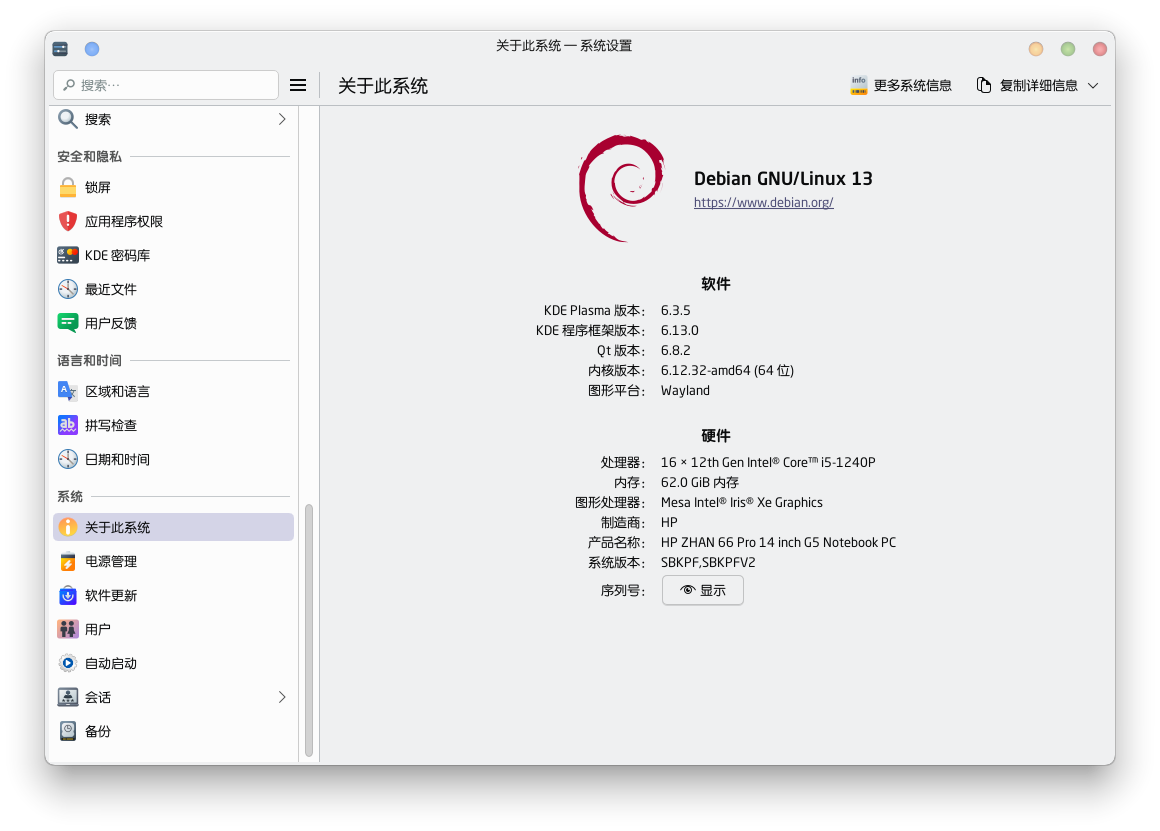Click the Wayland graphics platform value
This screenshot has width=1160, height=831.
[685, 390]
